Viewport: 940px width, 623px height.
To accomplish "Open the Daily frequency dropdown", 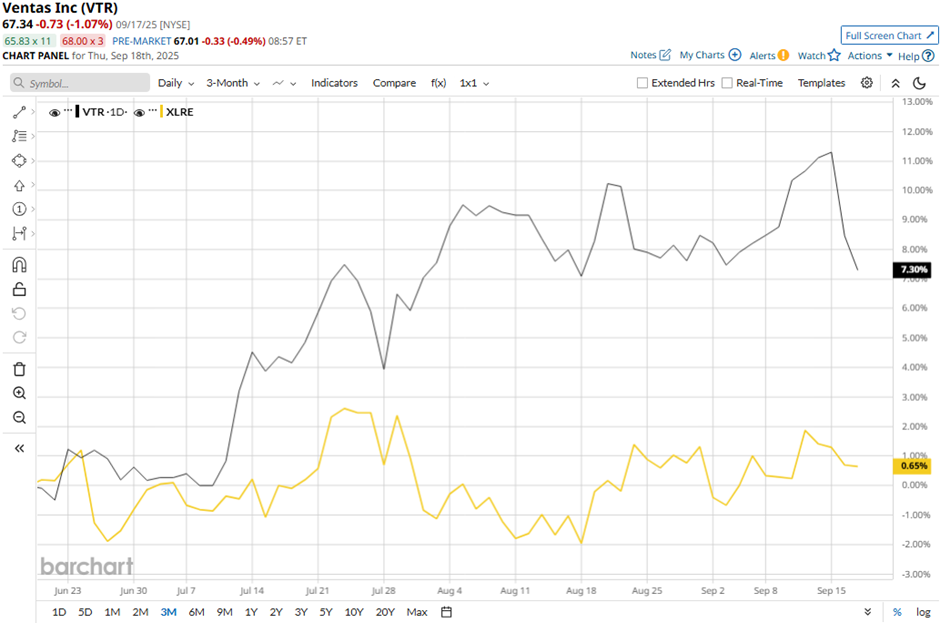I will 176,83.
